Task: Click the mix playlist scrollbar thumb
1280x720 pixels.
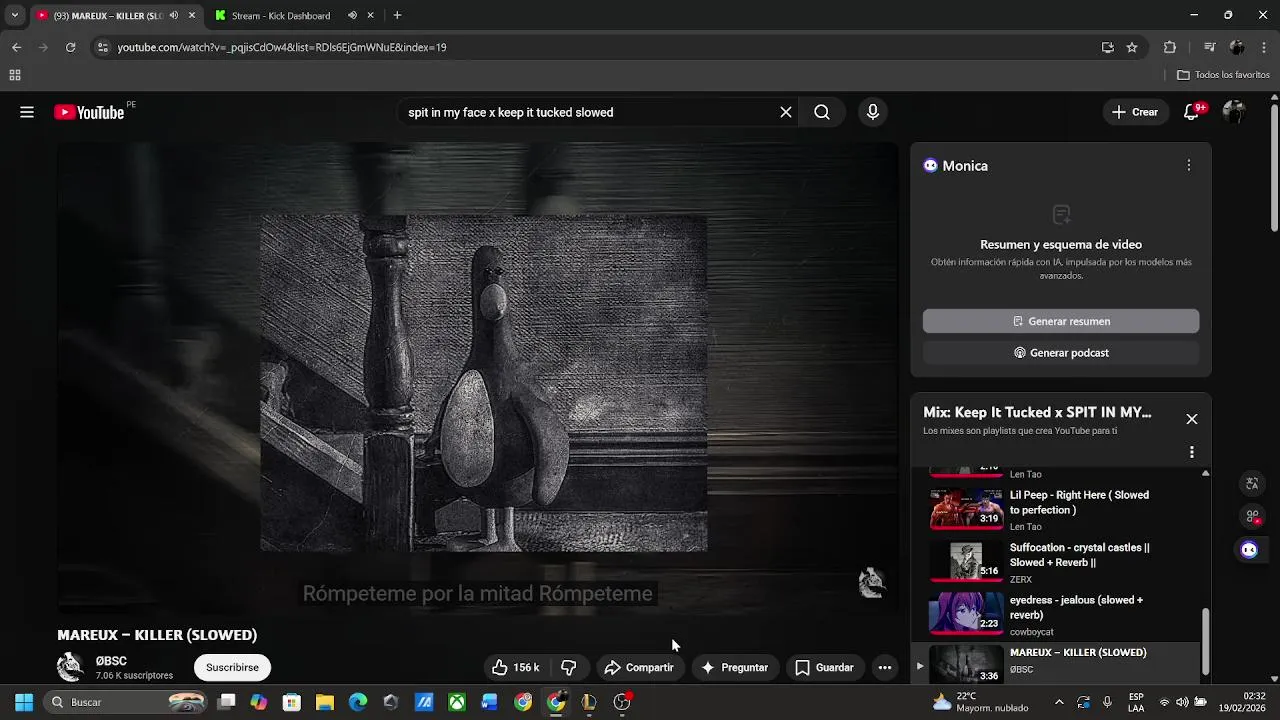Action: tap(1205, 641)
